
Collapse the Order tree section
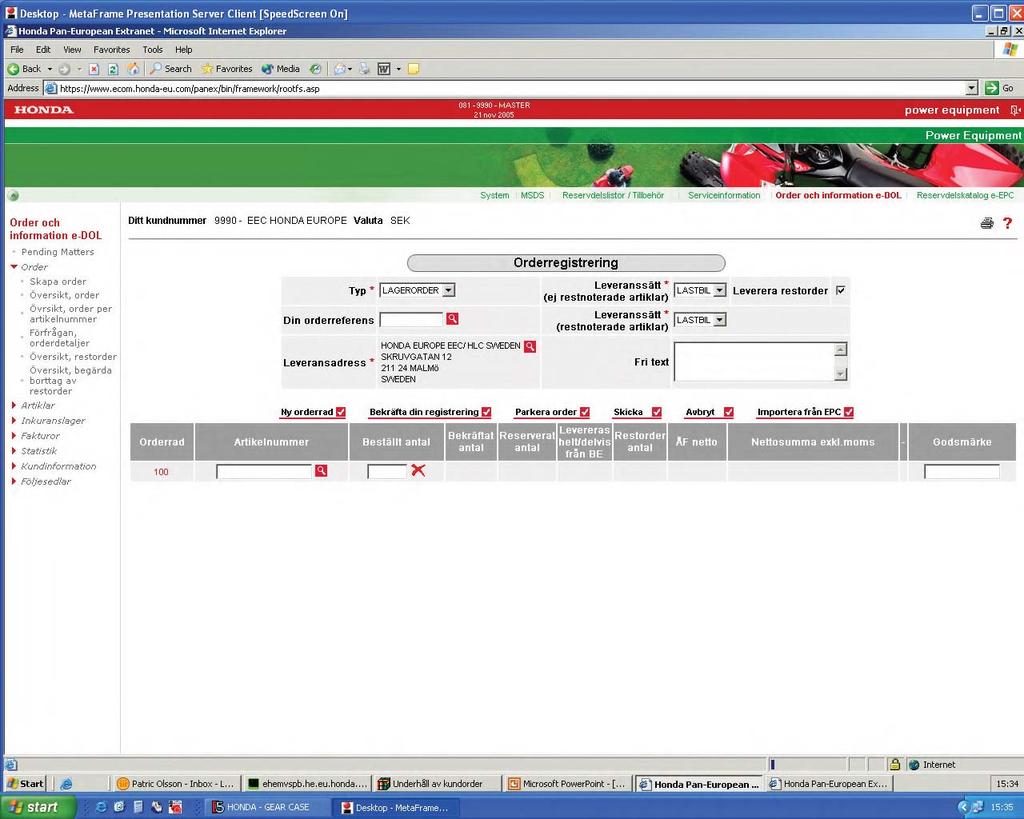click(x=14, y=266)
